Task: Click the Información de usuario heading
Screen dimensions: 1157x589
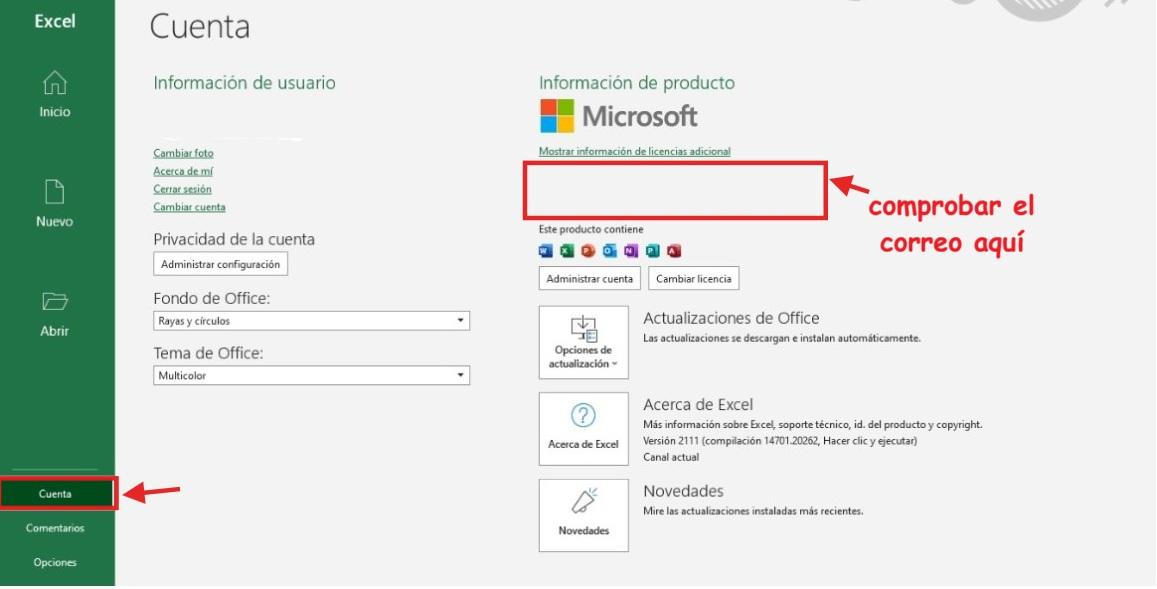Action: (244, 83)
